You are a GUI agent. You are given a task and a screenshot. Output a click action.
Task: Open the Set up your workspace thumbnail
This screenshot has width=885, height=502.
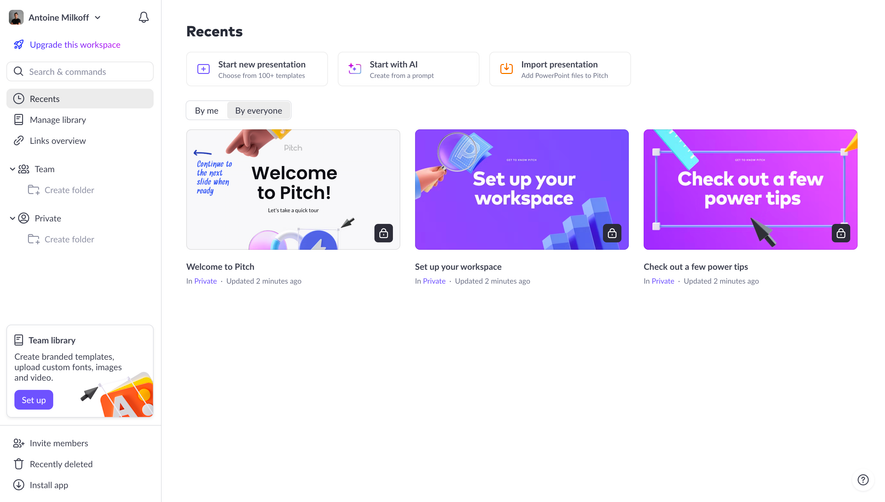click(522, 190)
